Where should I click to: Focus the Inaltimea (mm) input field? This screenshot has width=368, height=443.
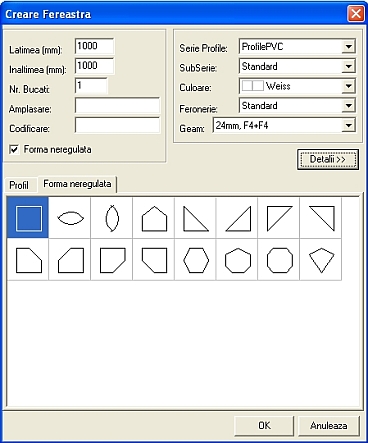[95, 66]
